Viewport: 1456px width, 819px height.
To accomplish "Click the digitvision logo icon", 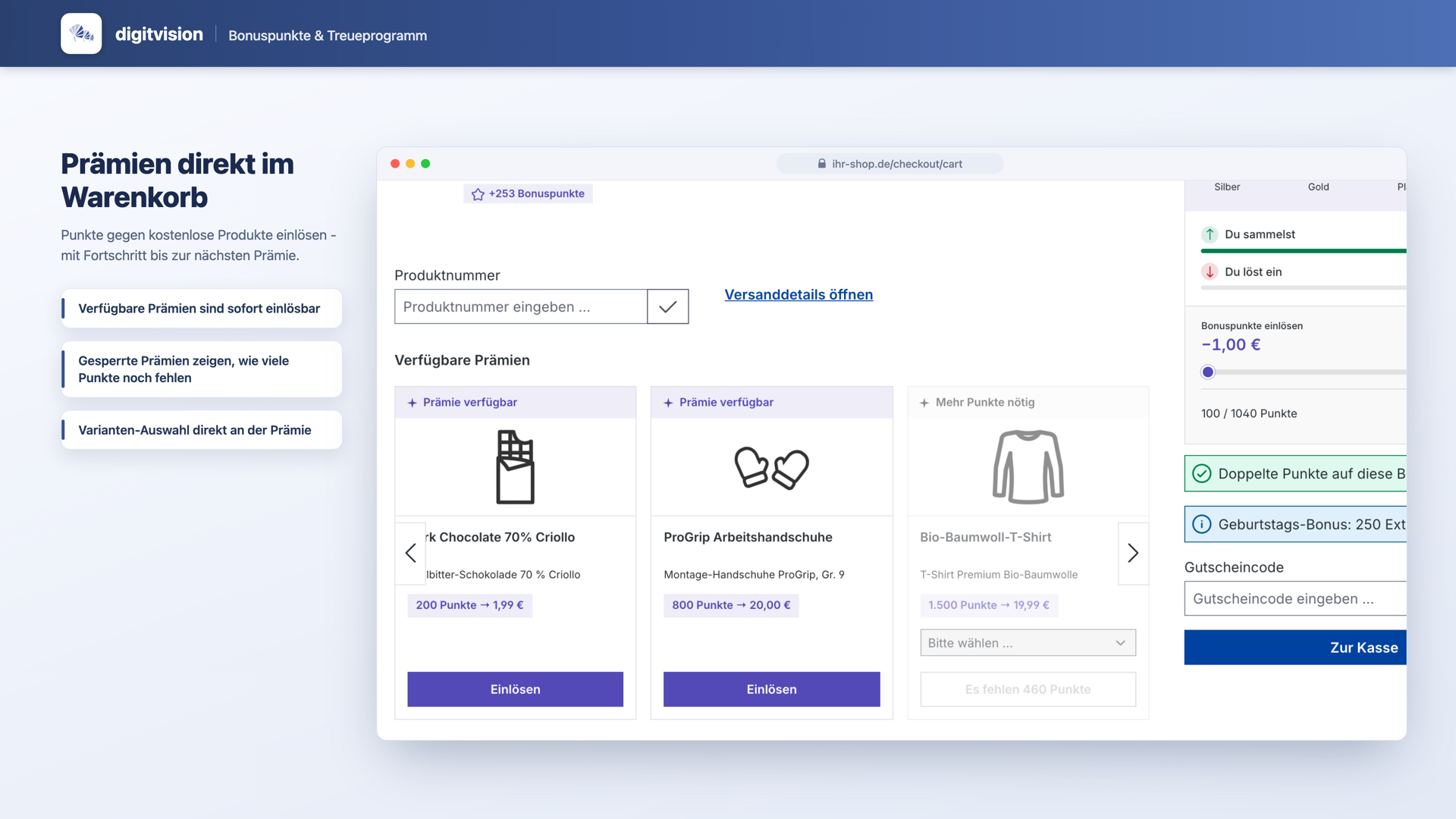I will [x=81, y=33].
